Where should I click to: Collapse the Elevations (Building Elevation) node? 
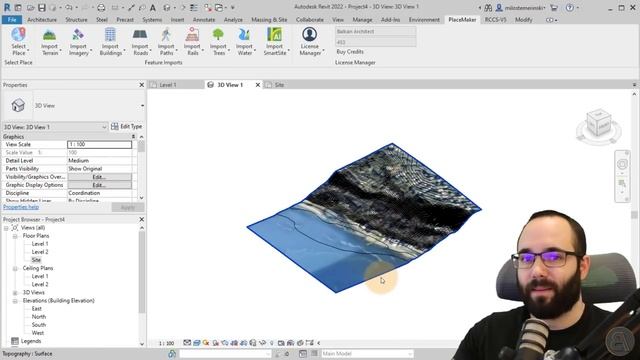click(x=15, y=301)
